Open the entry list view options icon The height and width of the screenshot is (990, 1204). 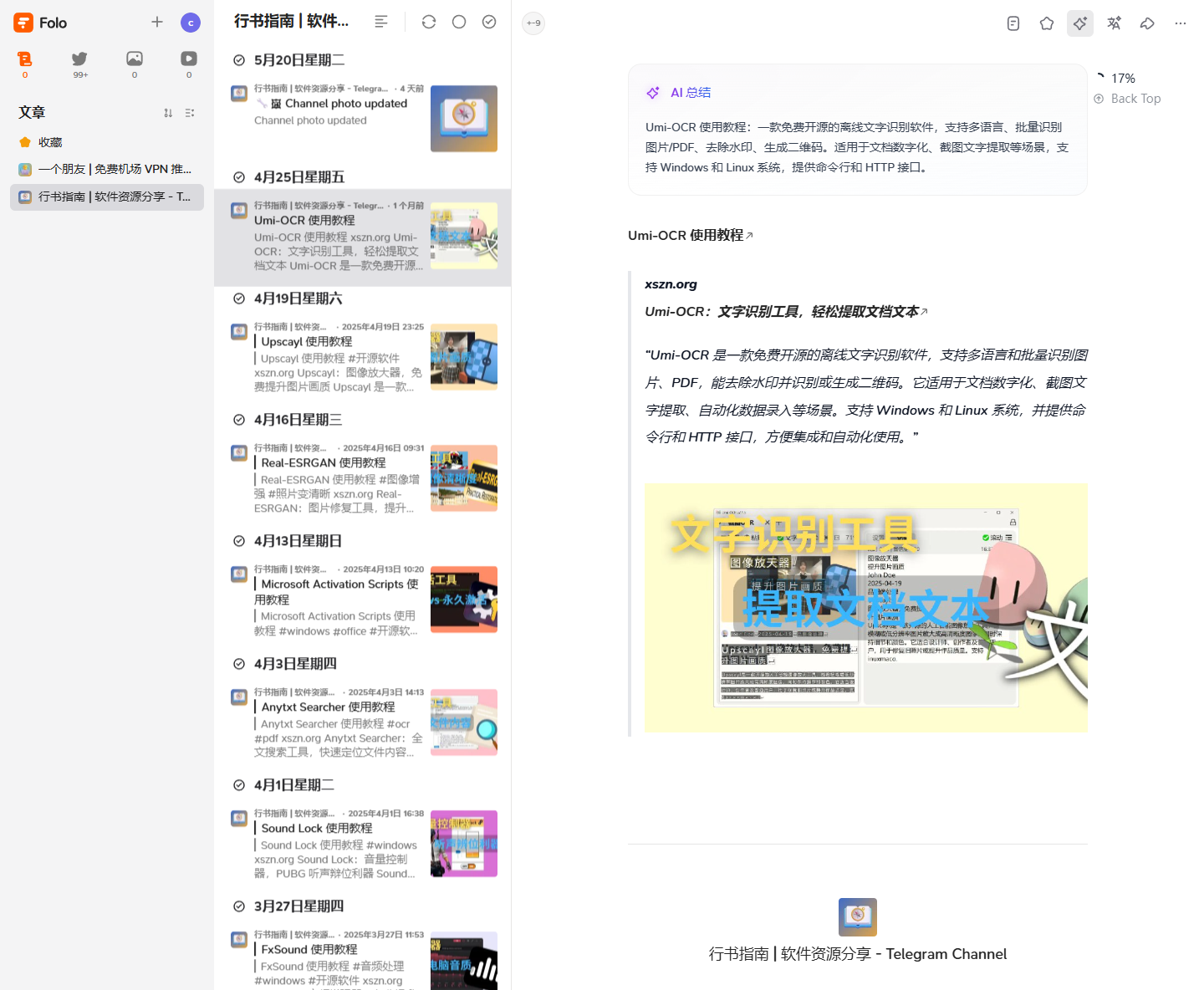(381, 22)
